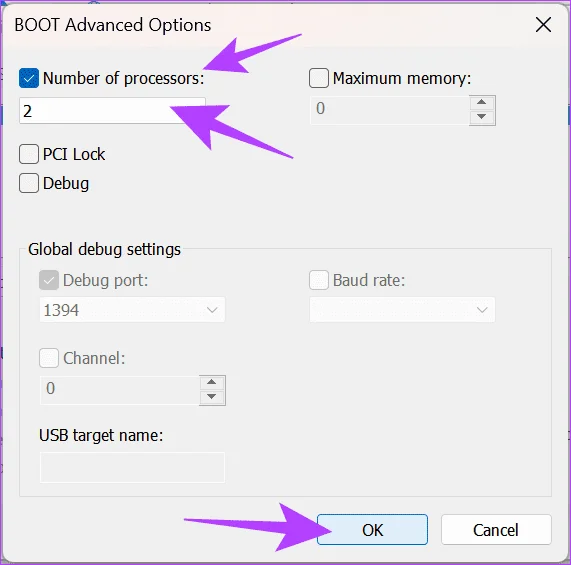Image resolution: width=571 pixels, height=566 pixels.
Task: Uncheck the Number of processors checkbox
Action: point(29,78)
